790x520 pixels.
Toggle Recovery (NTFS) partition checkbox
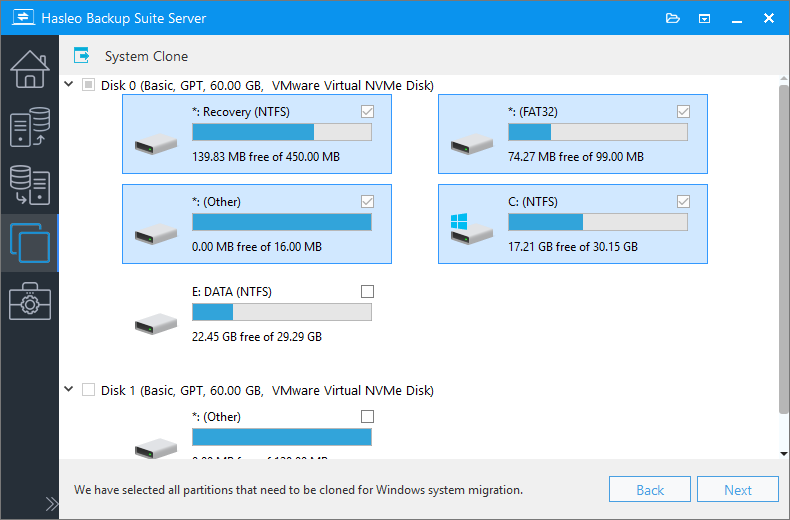[x=367, y=111]
